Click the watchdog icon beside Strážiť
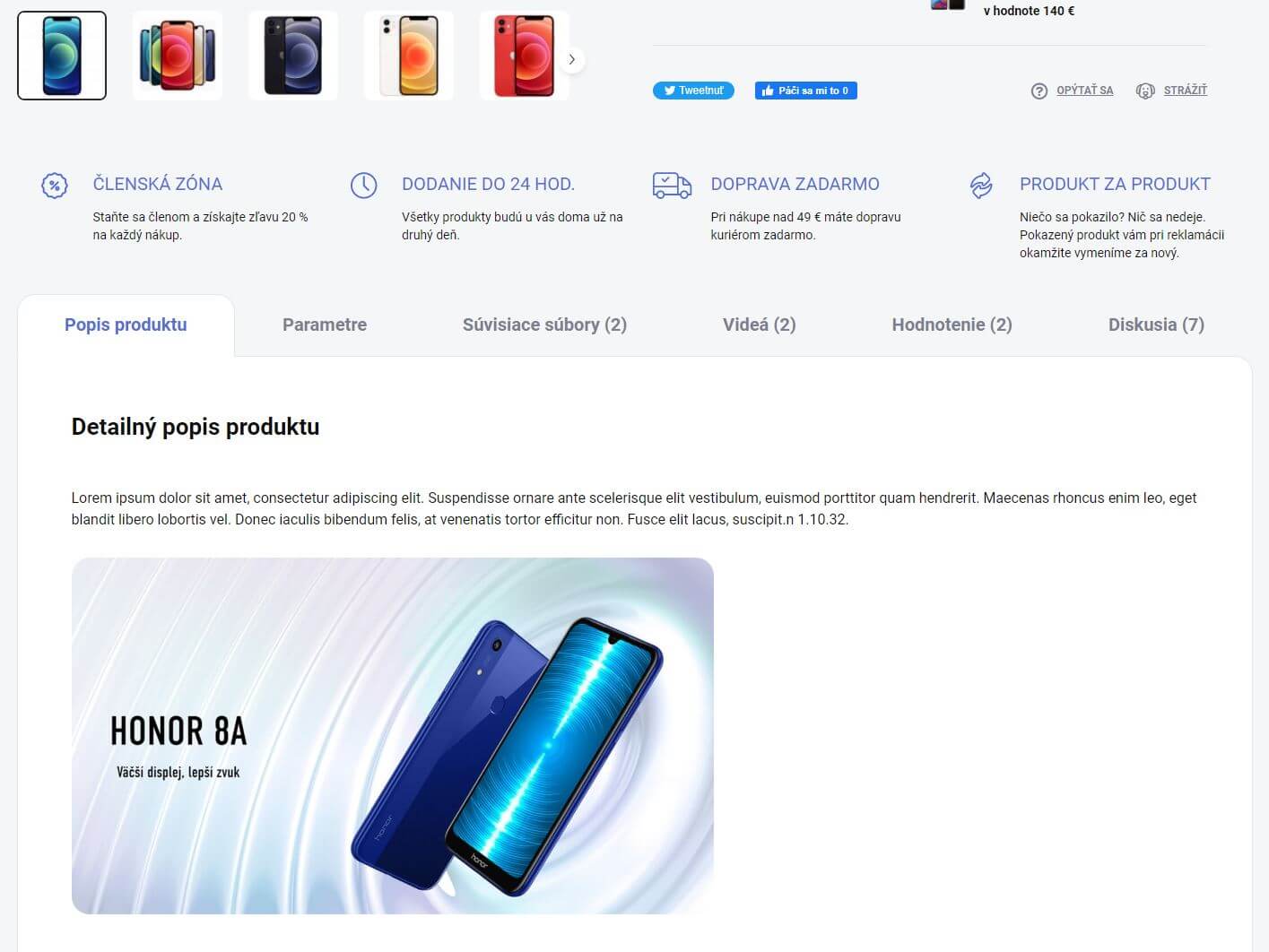1269x952 pixels. tap(1145, 91)
